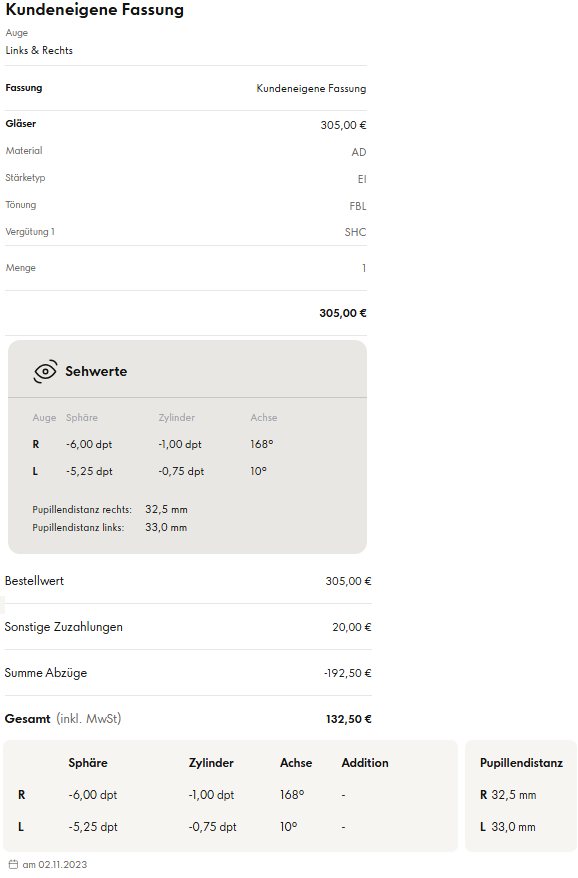The width and height of the screenshot is (578, 878).
Task: Click the Vergütung 1 value SHC
Action: (x=356, y=232)
